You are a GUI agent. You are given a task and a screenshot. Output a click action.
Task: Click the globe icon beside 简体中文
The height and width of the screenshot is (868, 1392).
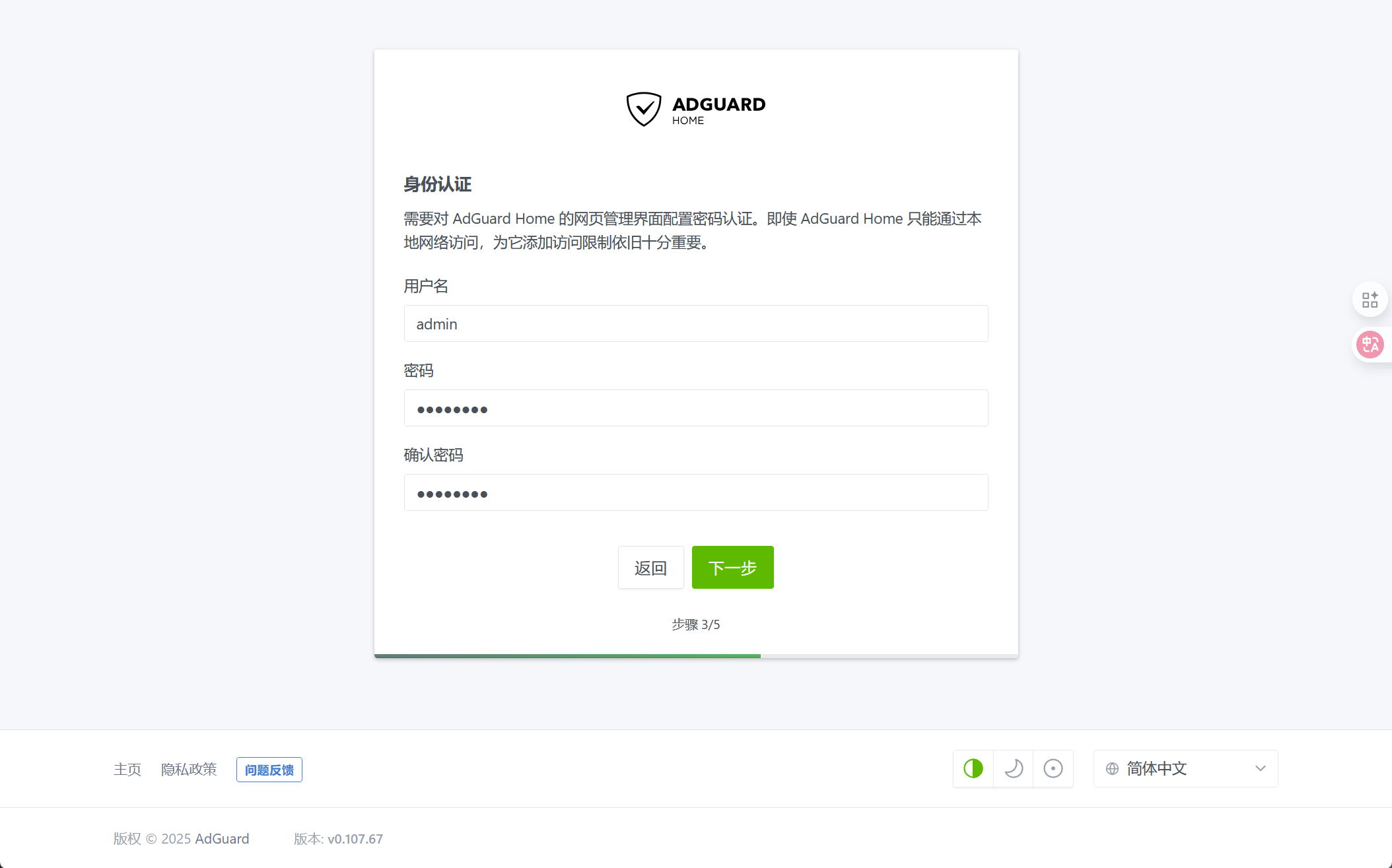(x=1112, y=768)
